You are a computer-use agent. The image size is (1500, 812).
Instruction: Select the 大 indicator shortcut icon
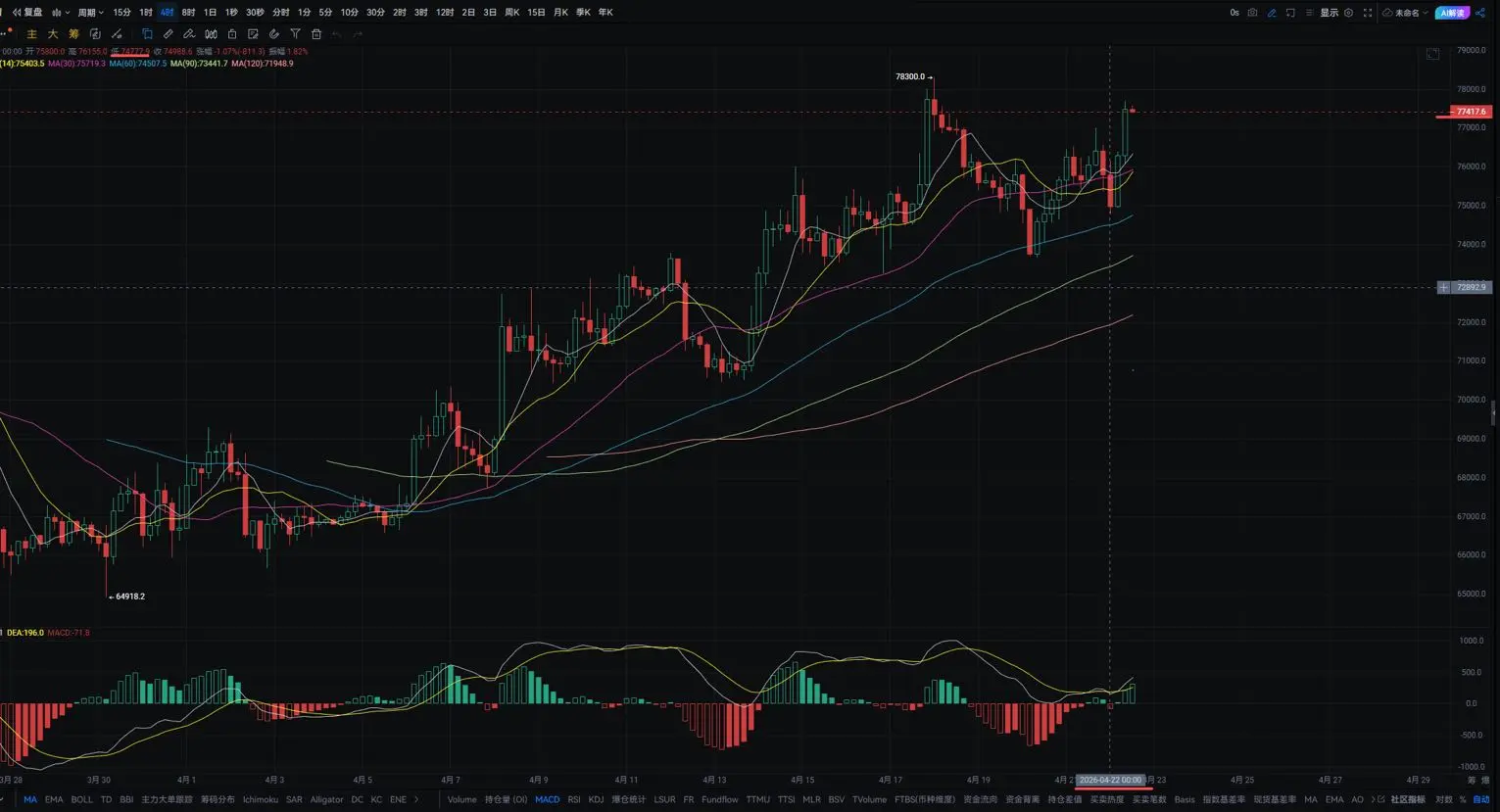tap(53, 34)
